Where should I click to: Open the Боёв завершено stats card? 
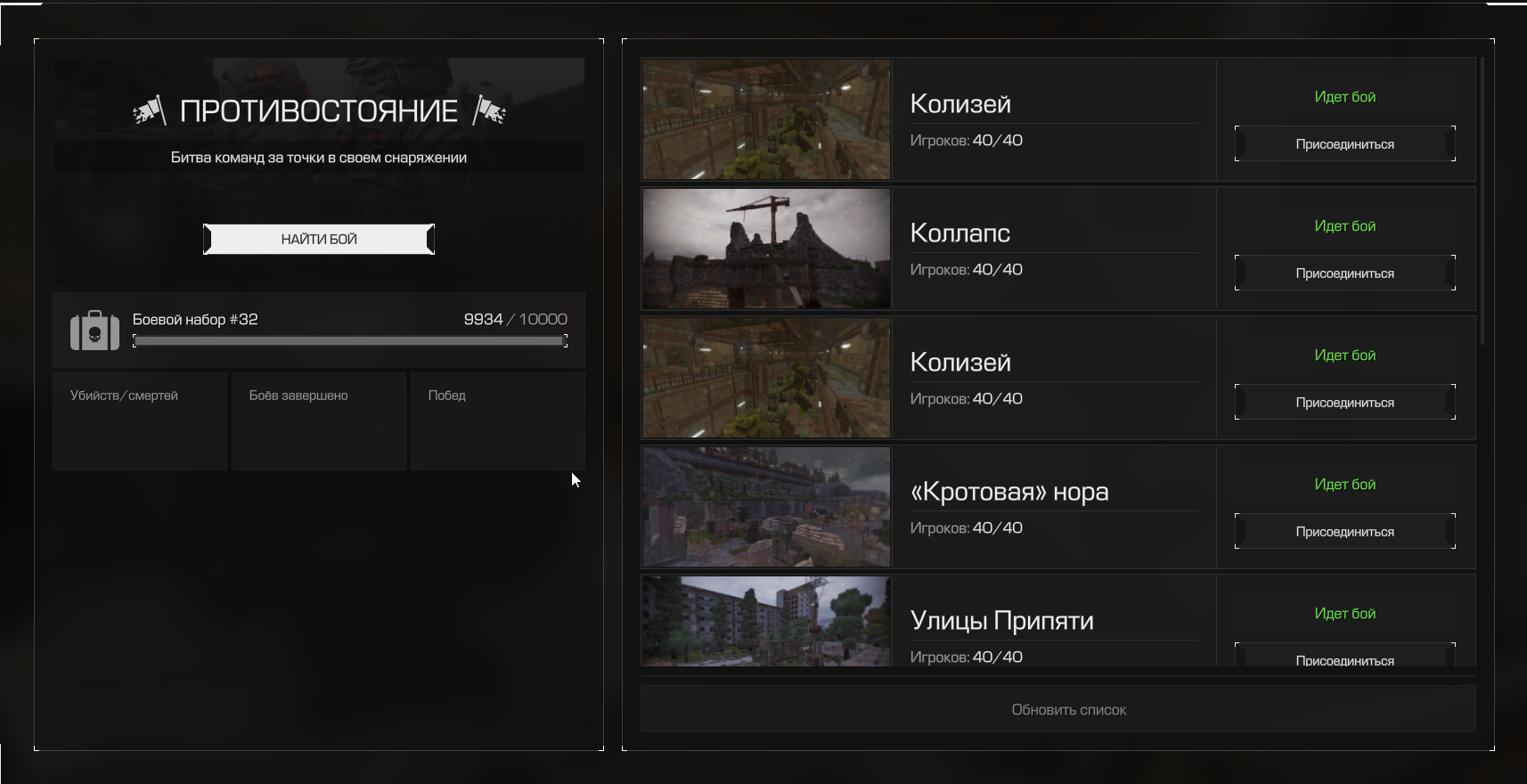(x=319, y=421)
